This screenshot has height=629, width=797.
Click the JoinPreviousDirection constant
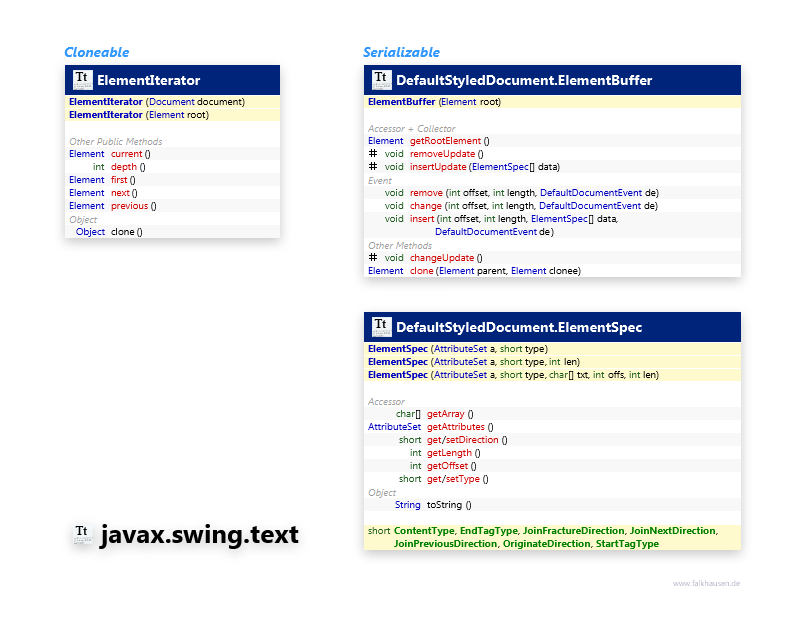[x=445, y=544]
